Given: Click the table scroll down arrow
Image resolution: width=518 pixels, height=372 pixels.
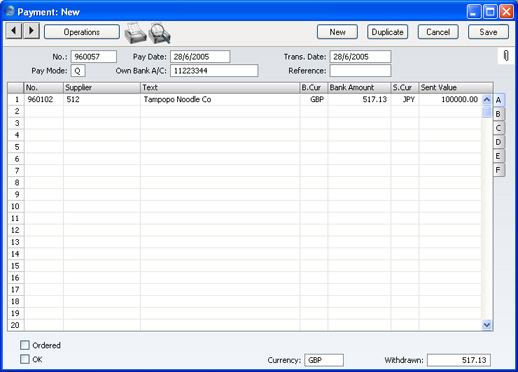Looking at the screenshot, I should [x=487, y=325].
